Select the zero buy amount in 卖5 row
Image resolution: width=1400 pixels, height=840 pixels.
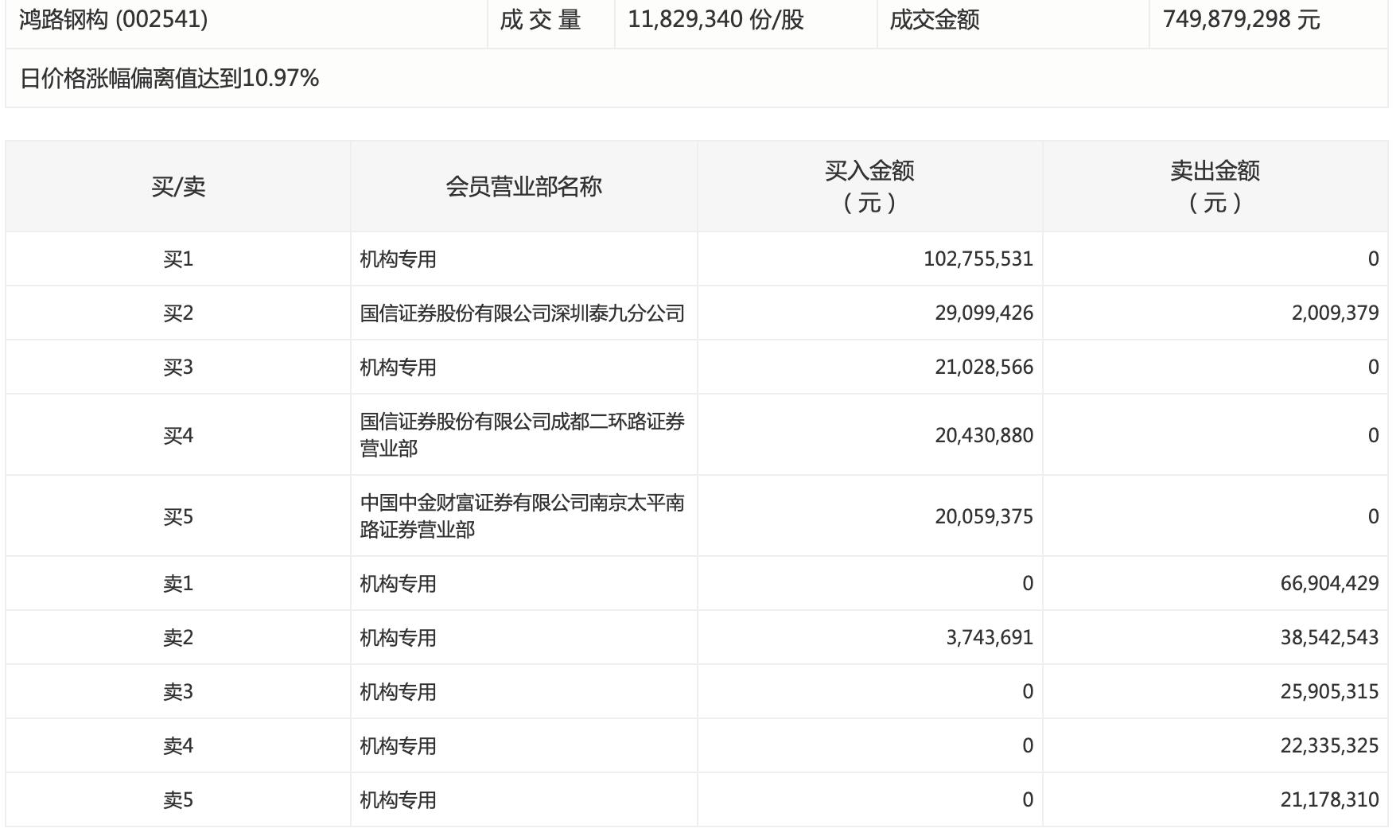[1028, 800]
